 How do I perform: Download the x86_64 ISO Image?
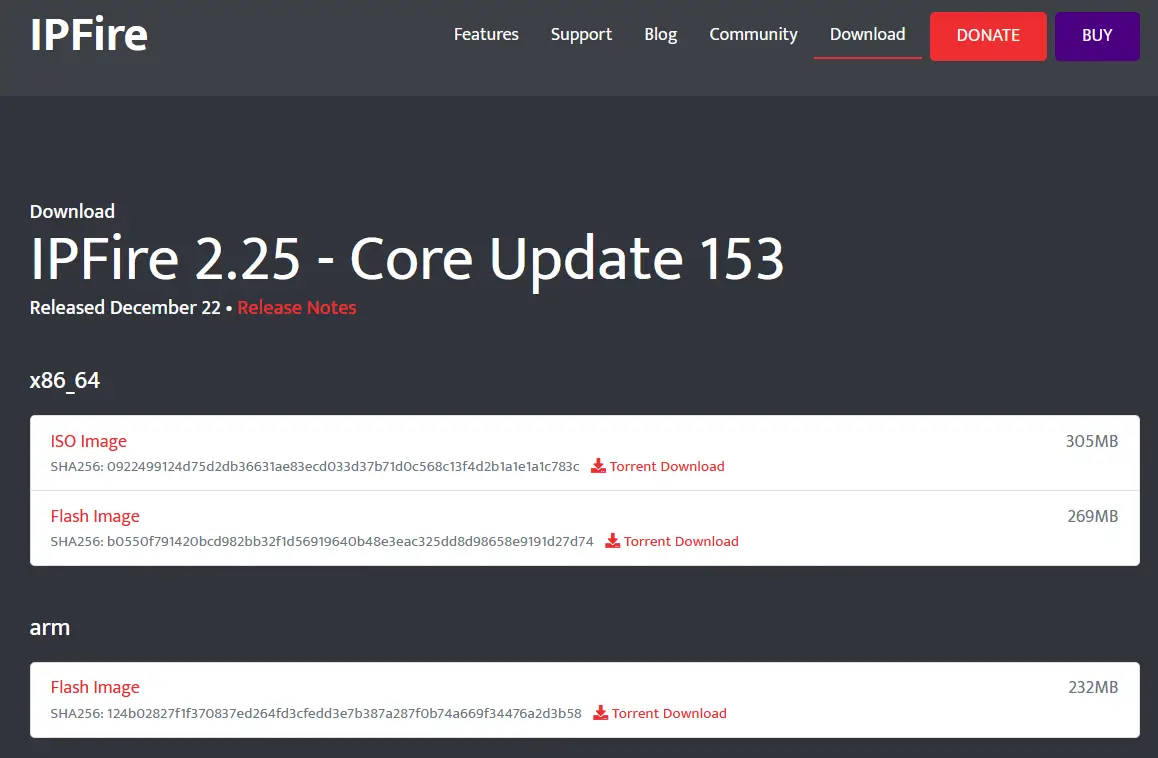89,441
